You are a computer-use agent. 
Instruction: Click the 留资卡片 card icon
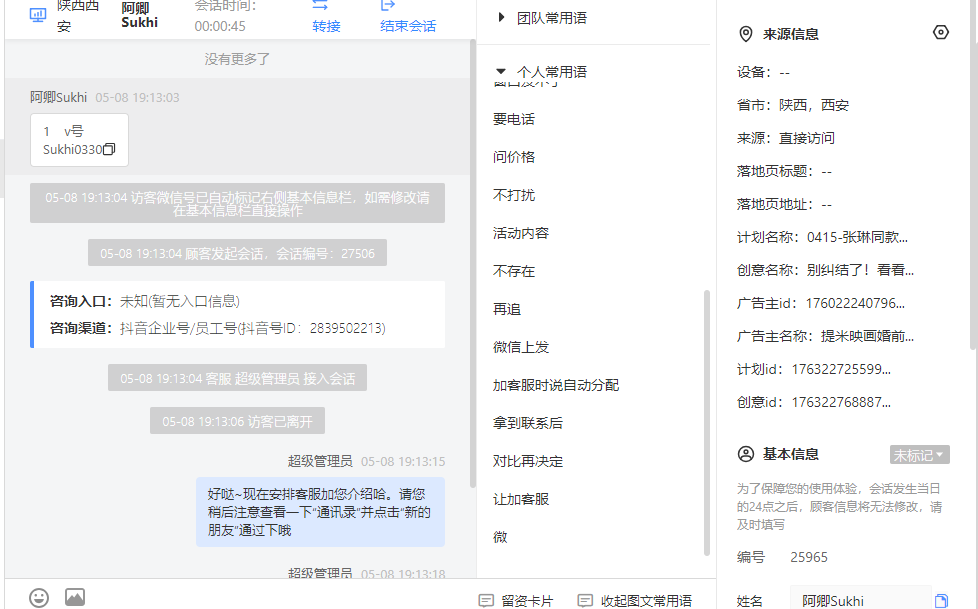click(486, 600)
